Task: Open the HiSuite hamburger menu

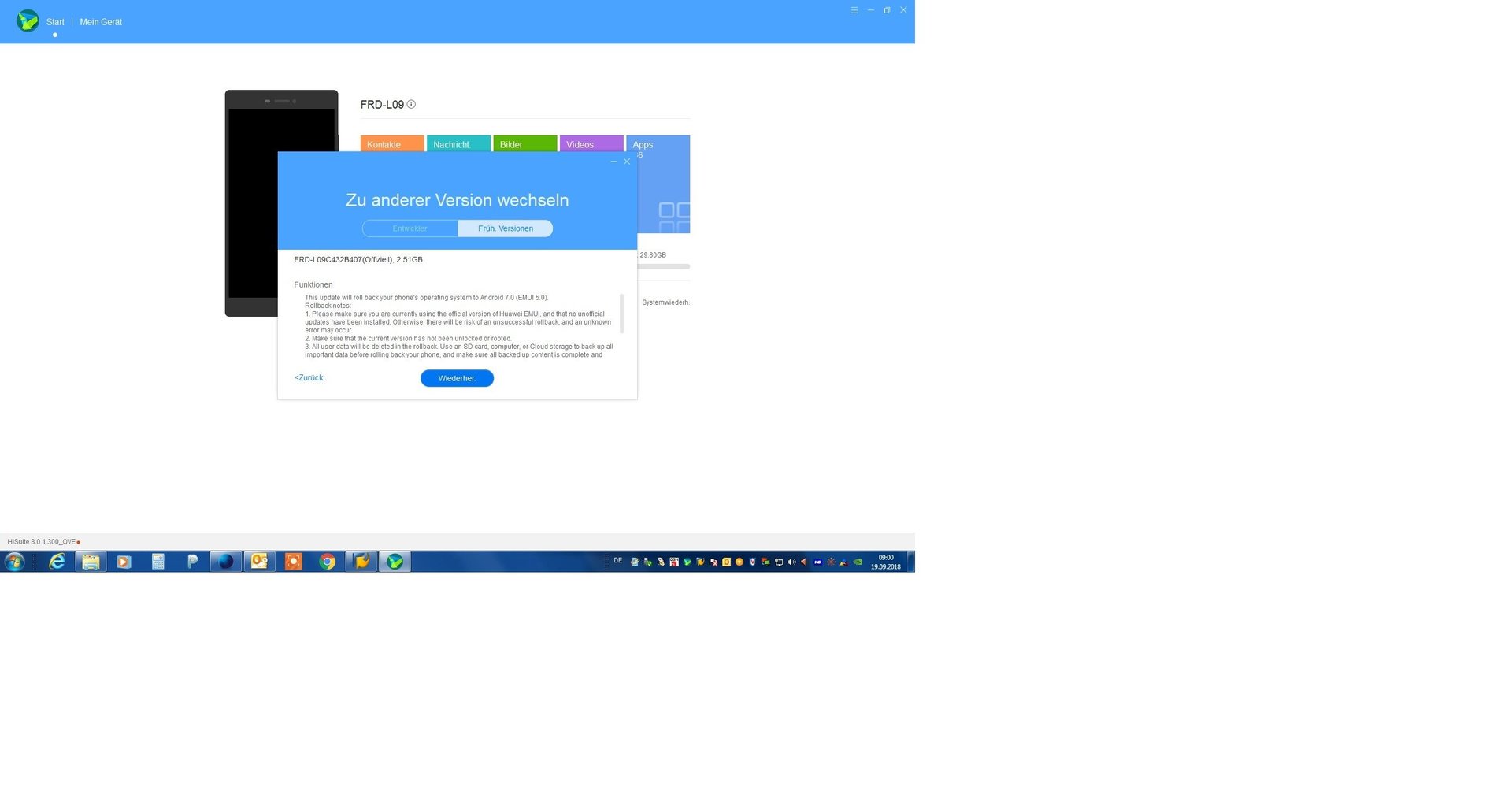Action: [854, 10]
